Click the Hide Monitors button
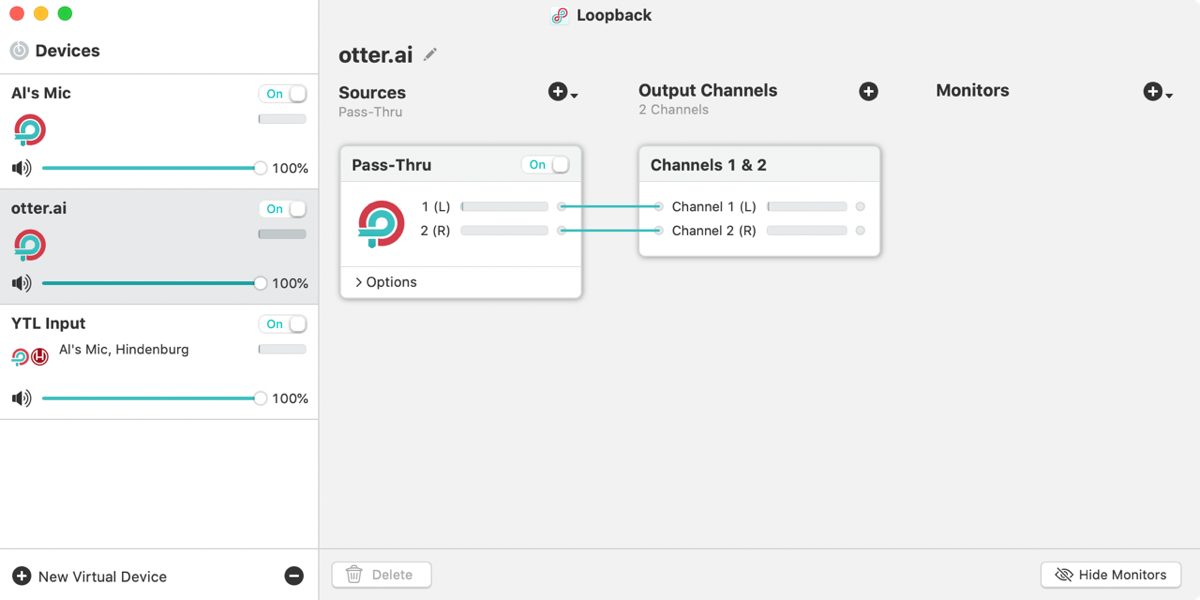Viewport: 1200px width, 600px height. point(1111,575)
